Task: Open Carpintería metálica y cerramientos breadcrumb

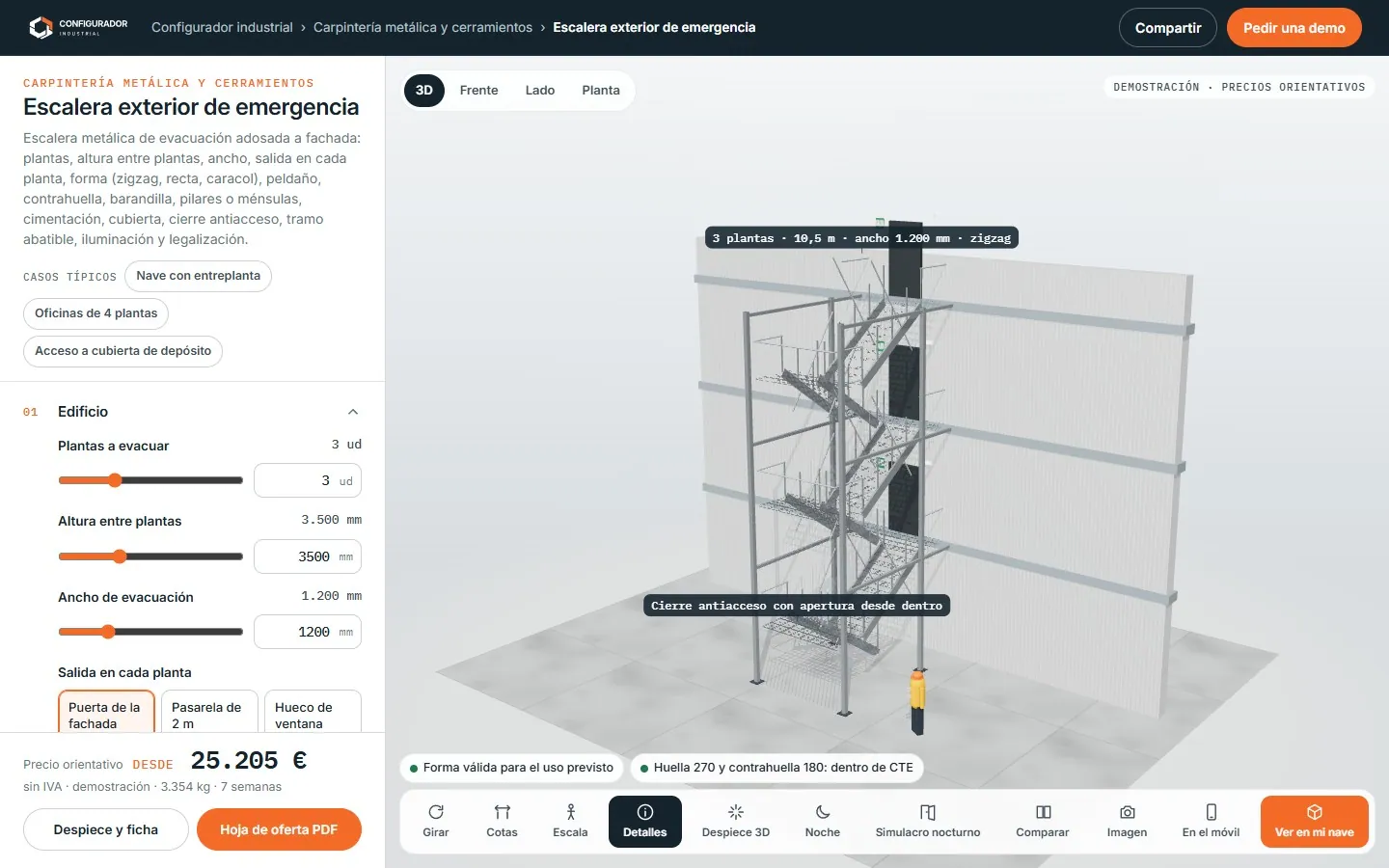Action: pyautogui.click(x=422, y=27)
